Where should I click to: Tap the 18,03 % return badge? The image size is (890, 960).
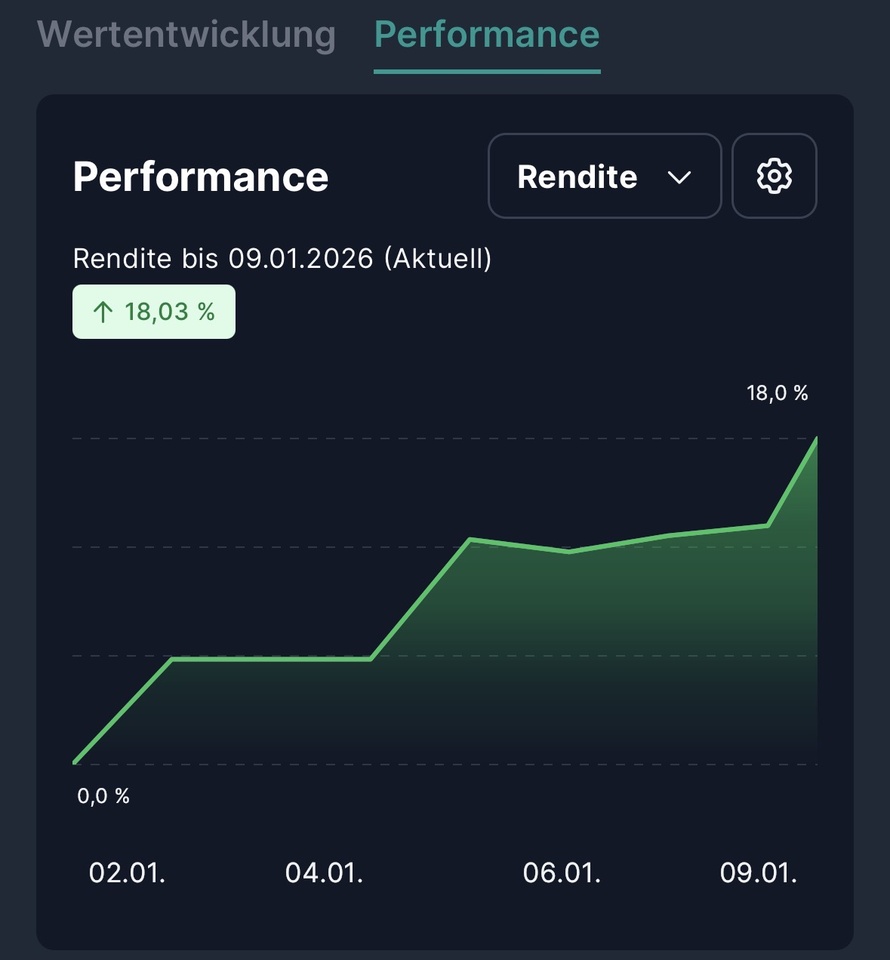tap(154, 312)
